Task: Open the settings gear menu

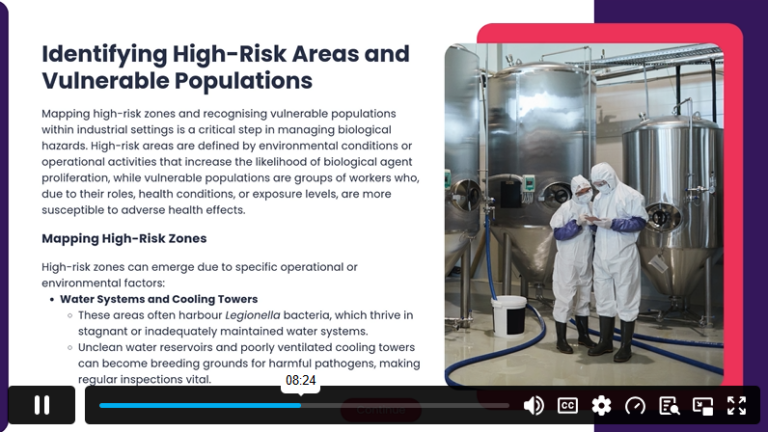Action: pos(601,406)
